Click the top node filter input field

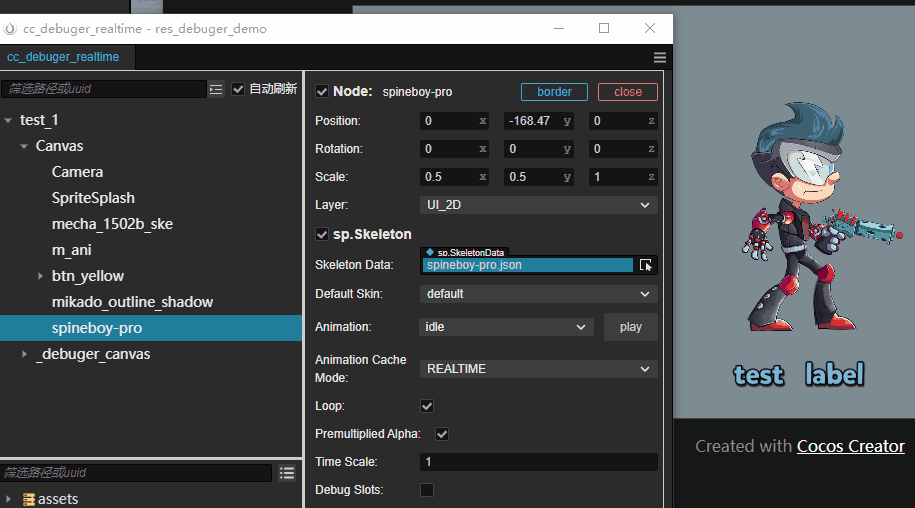104,89
